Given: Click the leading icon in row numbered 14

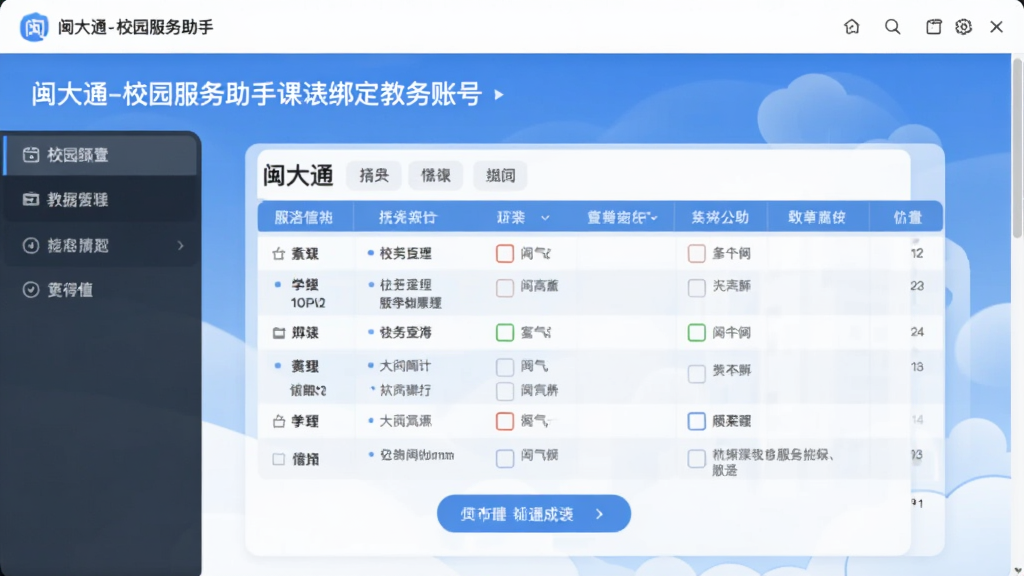Looking at the screenshot, I should (279, 421).
